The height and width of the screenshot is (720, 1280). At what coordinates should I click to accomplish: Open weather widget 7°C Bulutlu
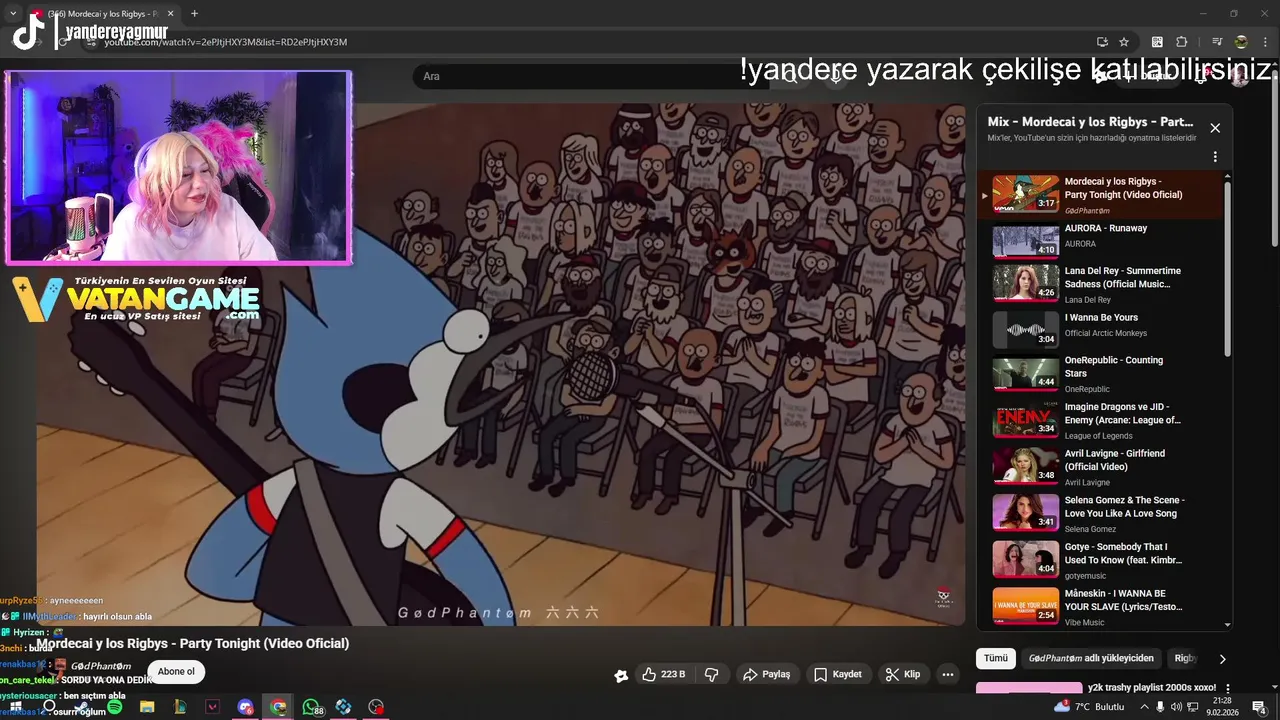pyautogui.click(x=1089, y=707)
